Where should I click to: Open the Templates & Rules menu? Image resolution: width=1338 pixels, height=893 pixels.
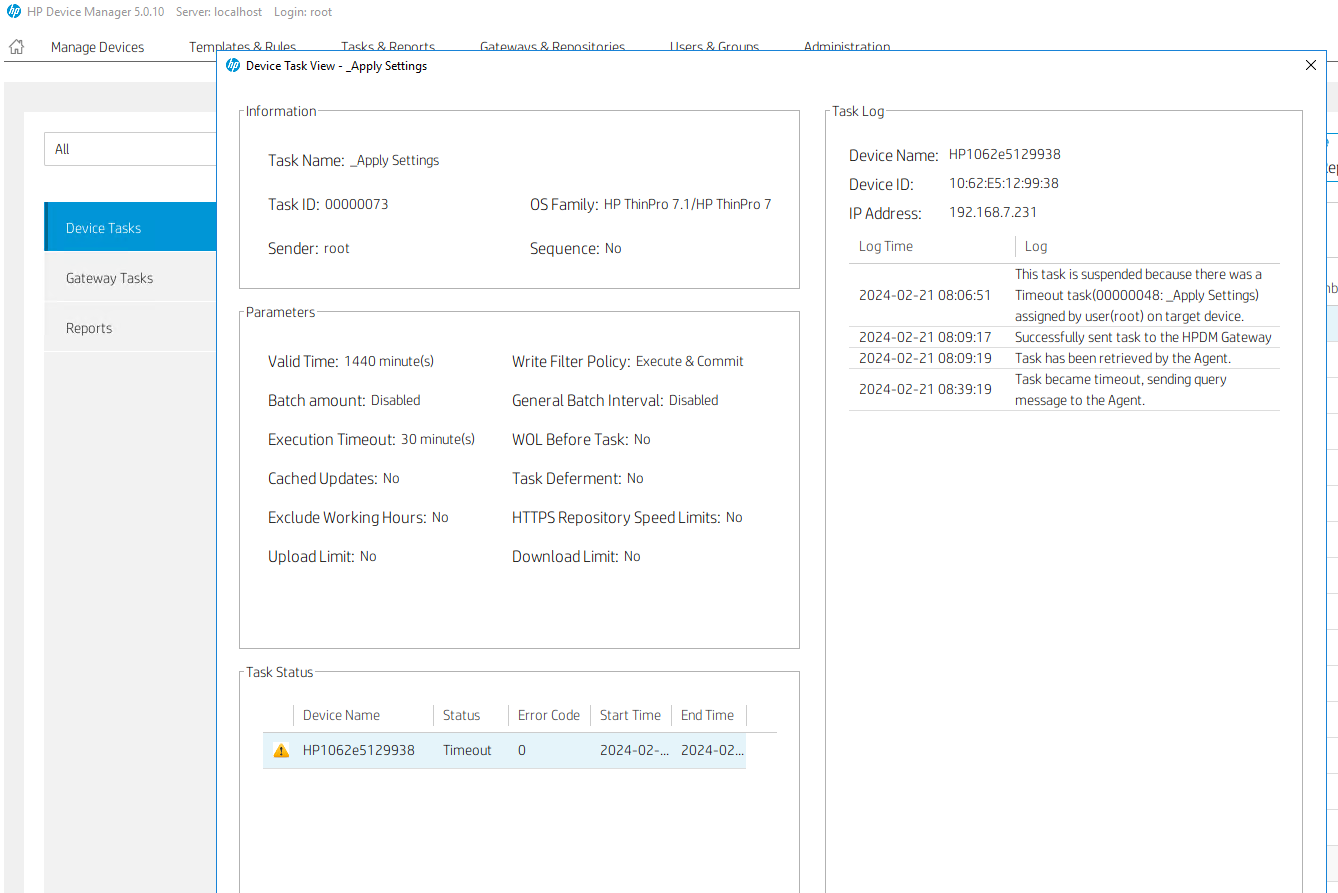pos(242,47)
